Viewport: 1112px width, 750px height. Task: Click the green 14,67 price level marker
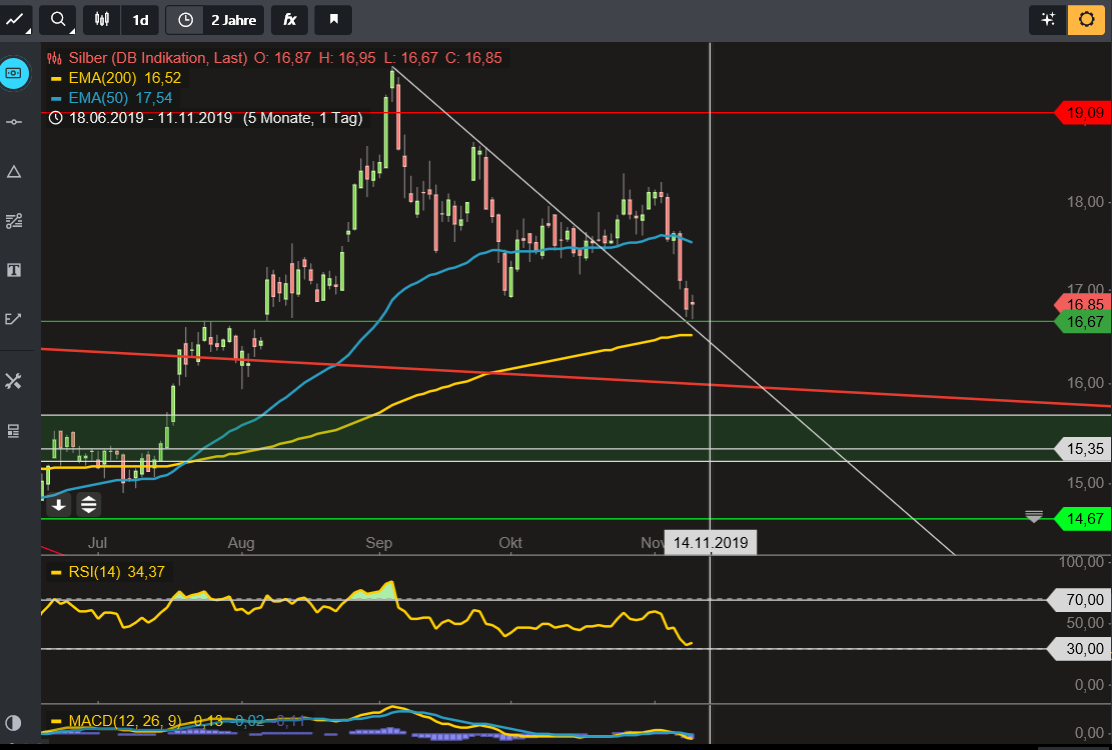click(x=1085, y=519)
